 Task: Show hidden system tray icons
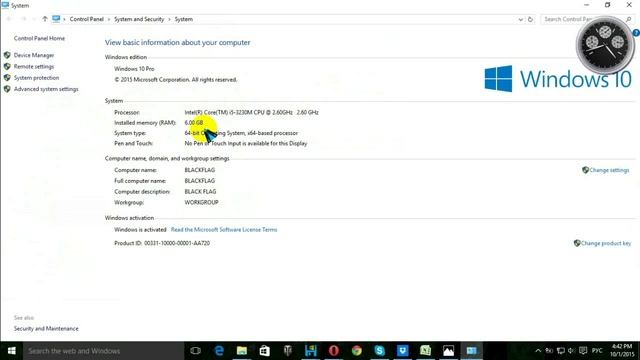(x=538, y=351)
